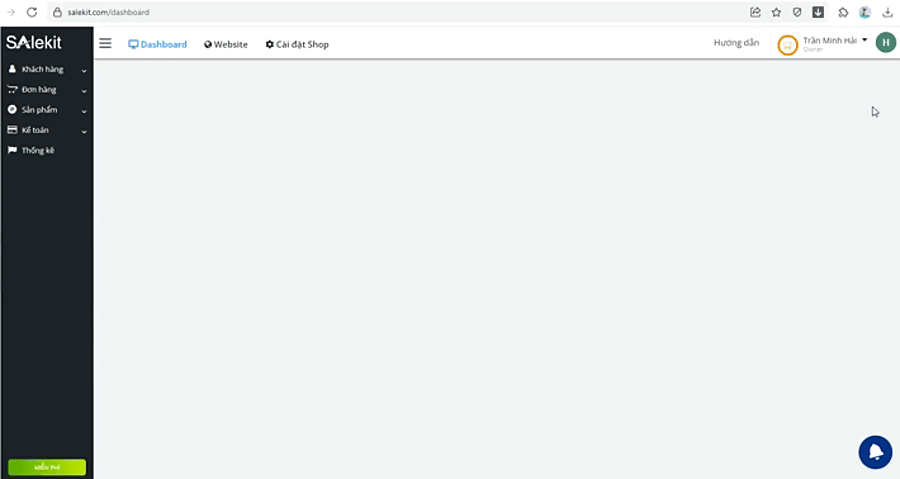Image resolution: width=900 pixels, height=479 pixels.
Task: Open the browser profile avatar
Action: 865,12
